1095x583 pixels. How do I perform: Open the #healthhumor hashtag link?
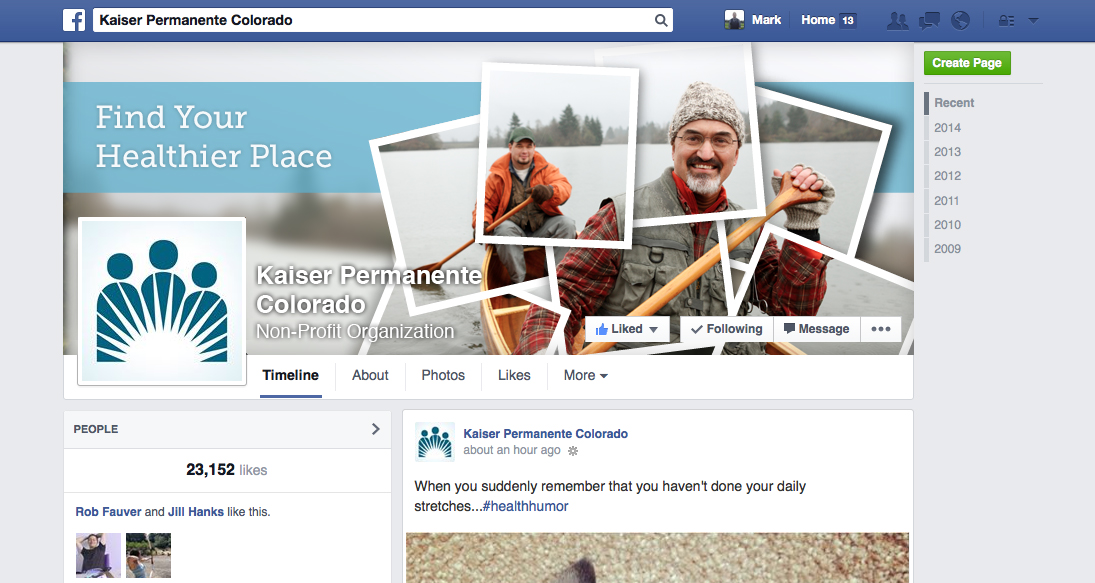525,506
